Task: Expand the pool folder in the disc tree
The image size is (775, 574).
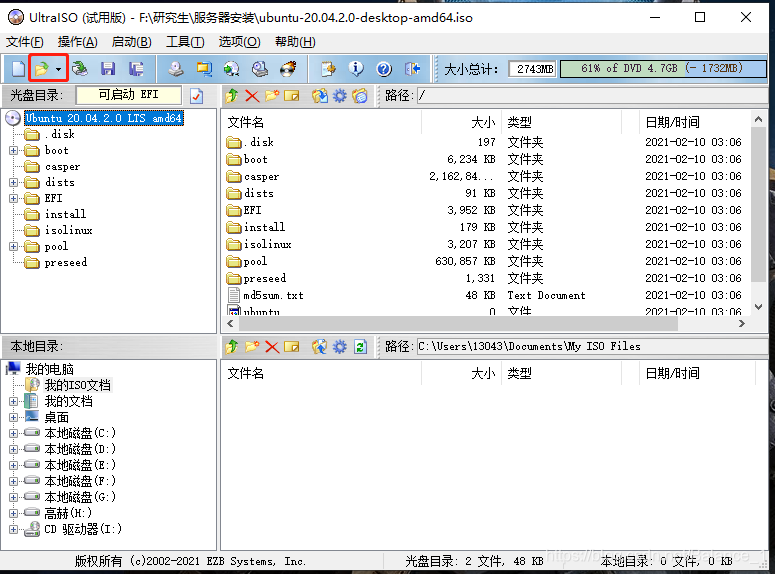Action: (x=13, y=246)
